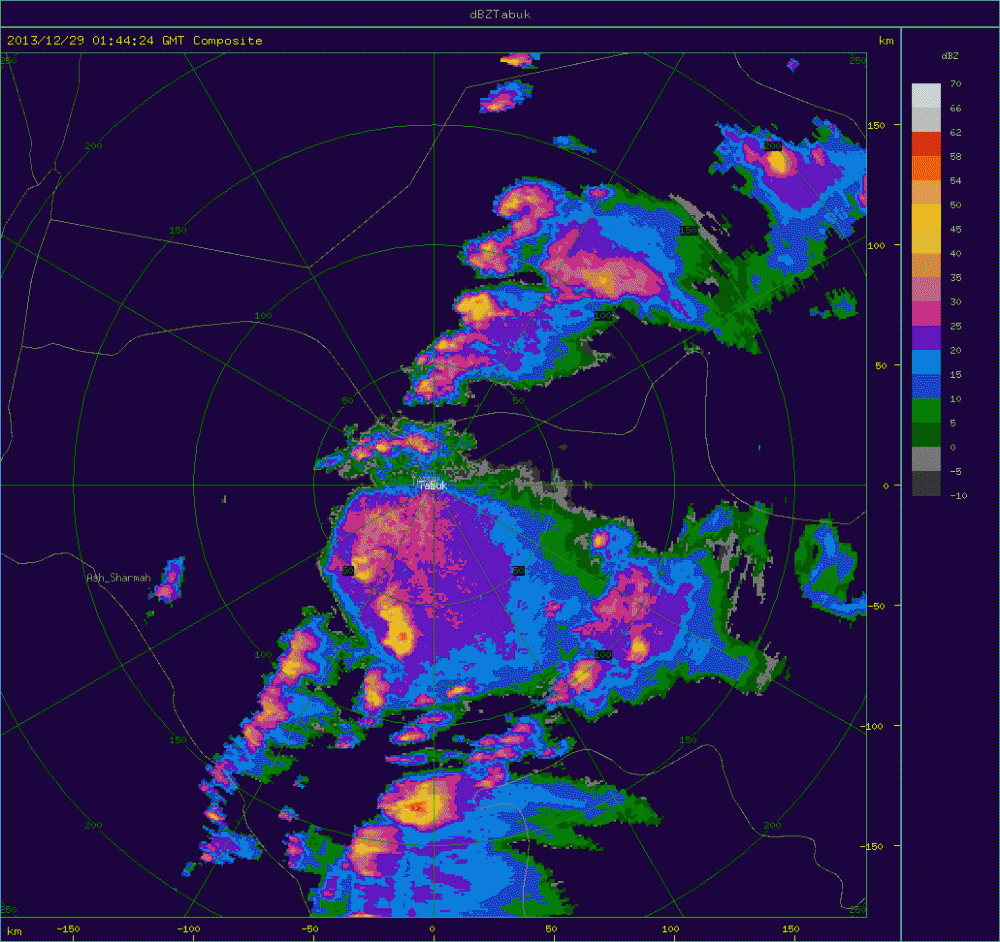Select the 2013/12/29 01:44:24 GMT Composite timestamp
This screenshot has width=1000, height=942.
coord(135,41)
